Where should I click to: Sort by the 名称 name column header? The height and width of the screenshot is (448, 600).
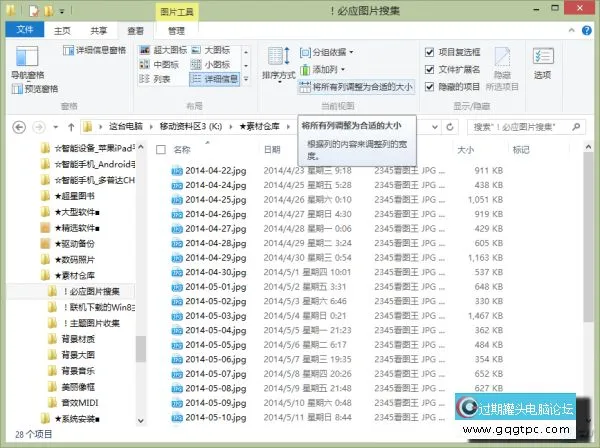click(182, 150)
